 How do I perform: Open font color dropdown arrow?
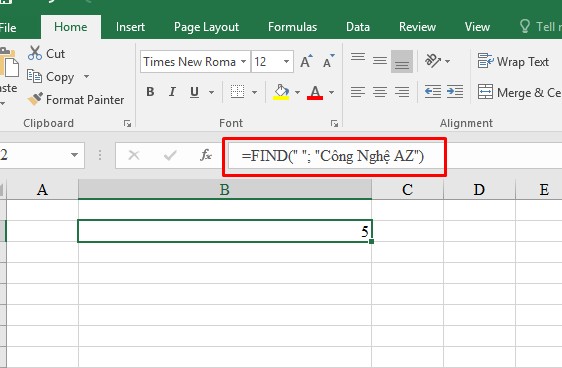click(x=332, y=92)
